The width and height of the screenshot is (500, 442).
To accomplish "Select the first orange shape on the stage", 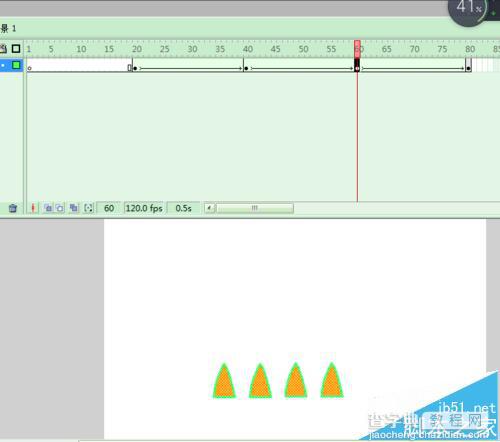I will point(224,381).
